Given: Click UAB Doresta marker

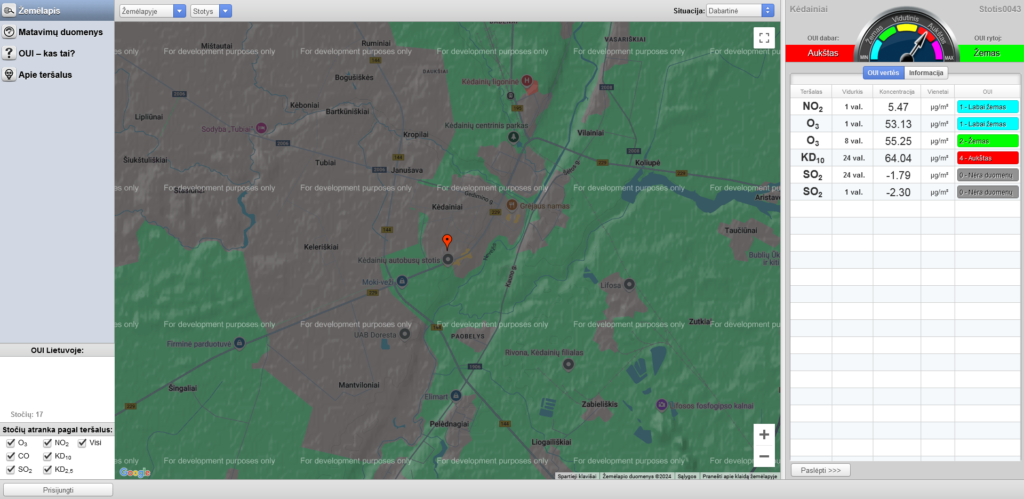Looking at the screenshot, I should tap(405, 334).
